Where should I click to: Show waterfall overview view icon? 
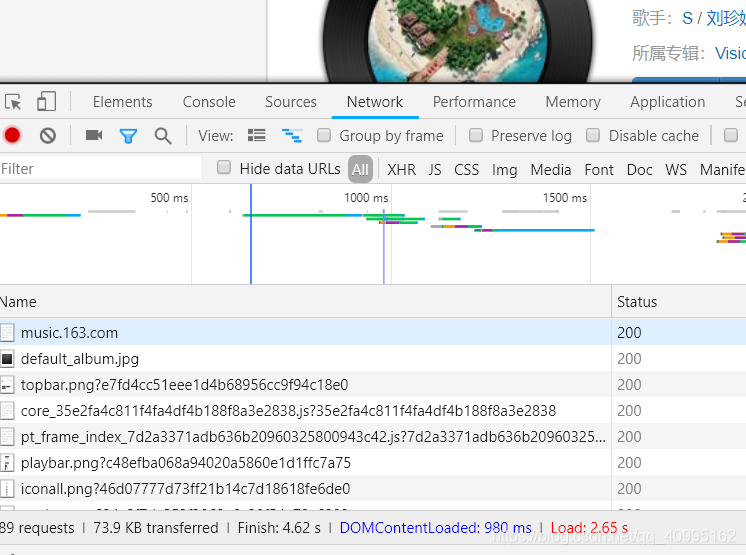(x=292, y=136)
